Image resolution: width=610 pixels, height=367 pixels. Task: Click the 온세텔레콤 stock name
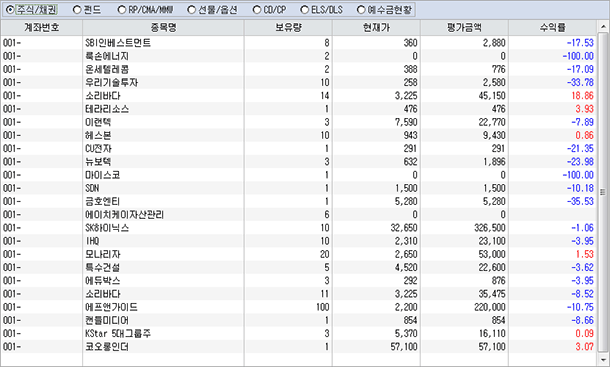click(107, 69)
